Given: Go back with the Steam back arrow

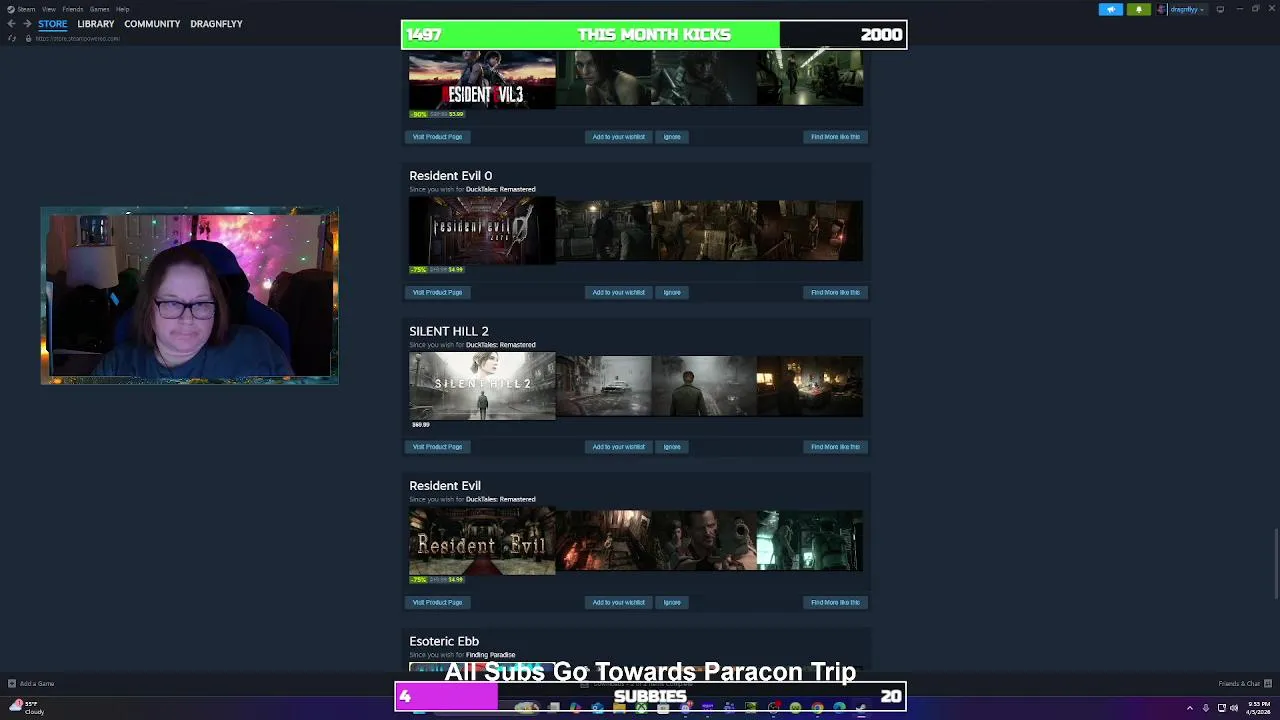Looking at the screenshot, I should tap(12, 24).
